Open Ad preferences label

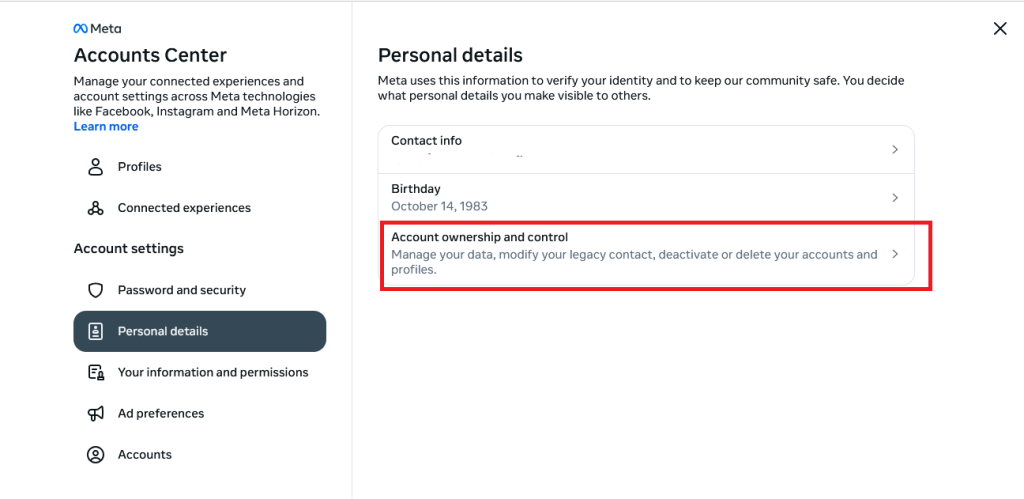tap(160, 413)
